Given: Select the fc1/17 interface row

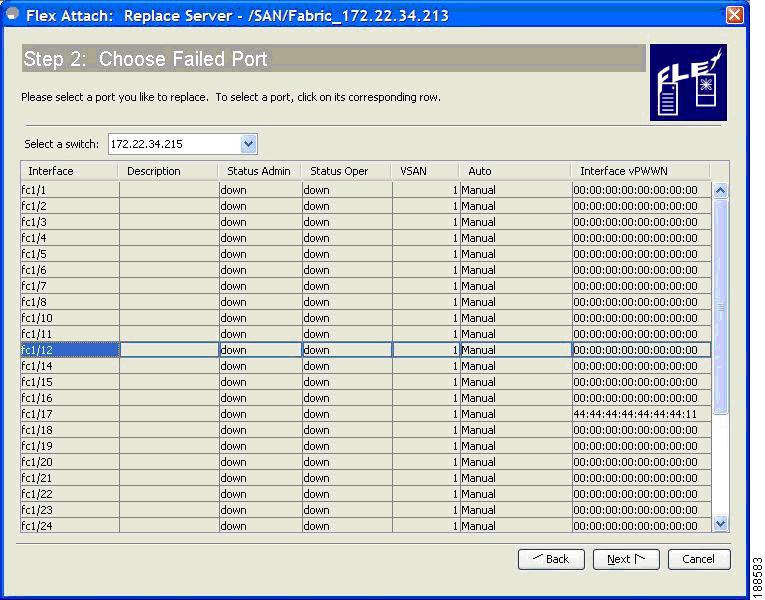Looking at the screenshot, I should point(366,414).
